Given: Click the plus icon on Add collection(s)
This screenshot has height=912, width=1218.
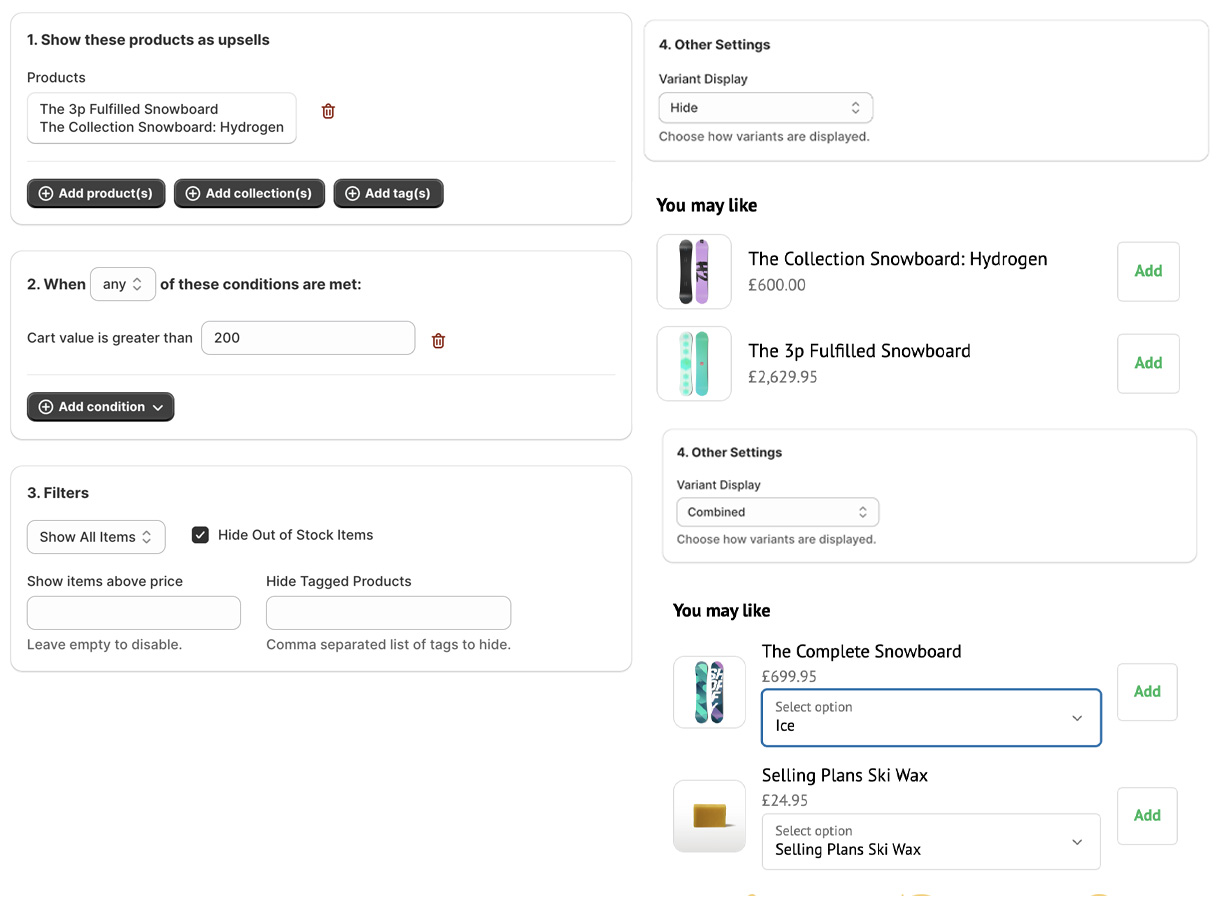Looking at the screenshot, I should click(193, 193).
